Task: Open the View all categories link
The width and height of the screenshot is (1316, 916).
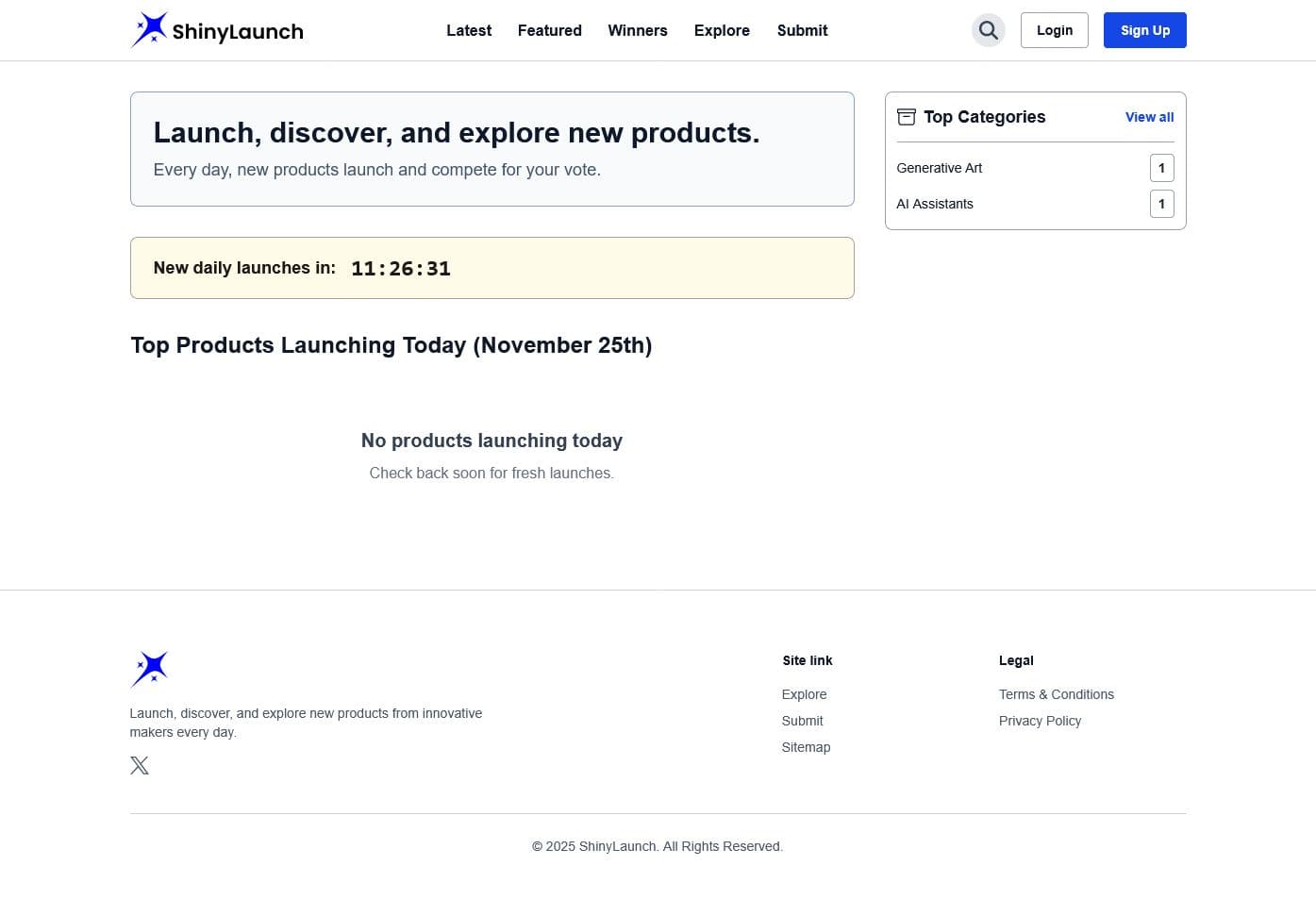Action: 1149,117
